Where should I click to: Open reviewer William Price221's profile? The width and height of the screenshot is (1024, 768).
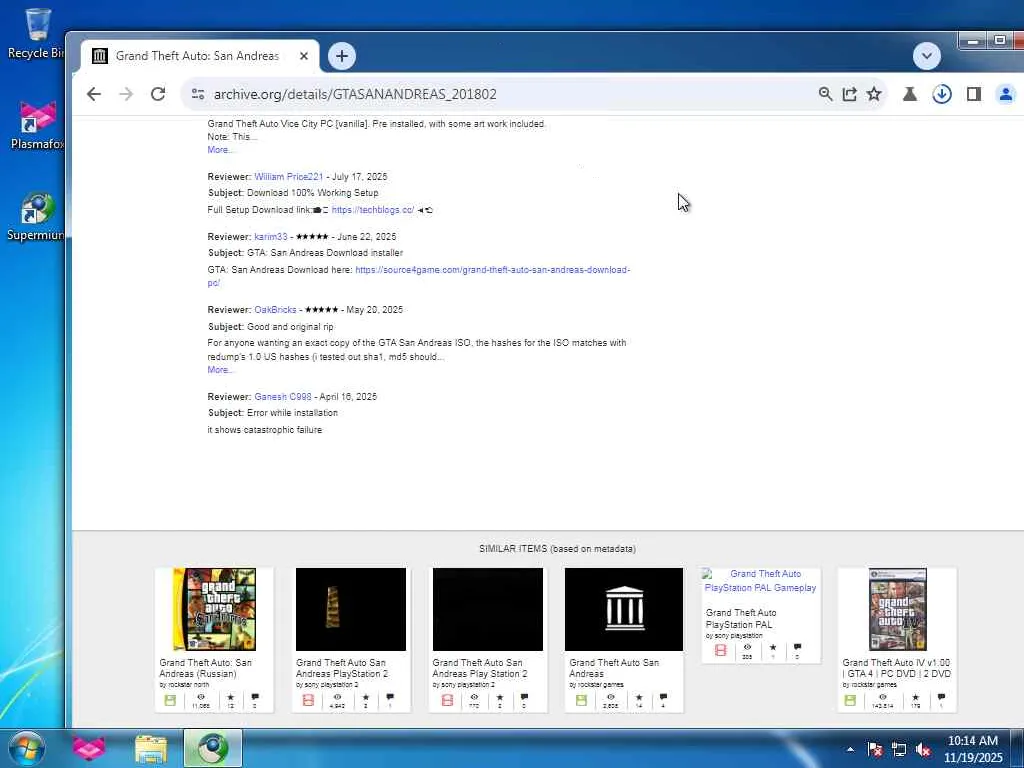pos(289,176)
